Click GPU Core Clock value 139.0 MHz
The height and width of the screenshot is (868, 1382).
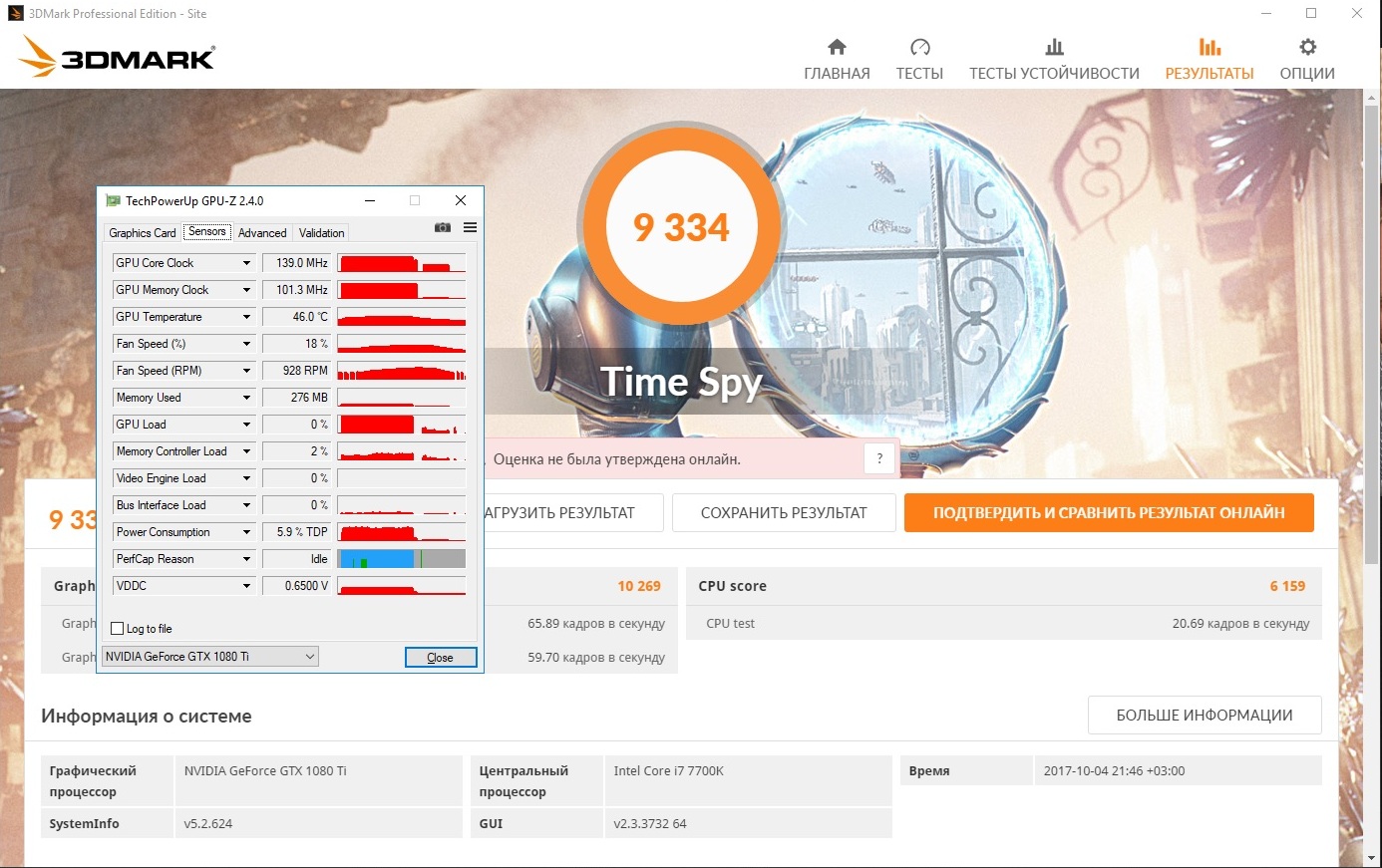click(297, 263)
